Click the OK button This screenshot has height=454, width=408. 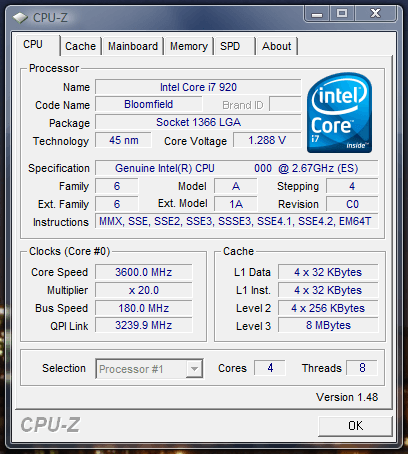tap(355, 426)
